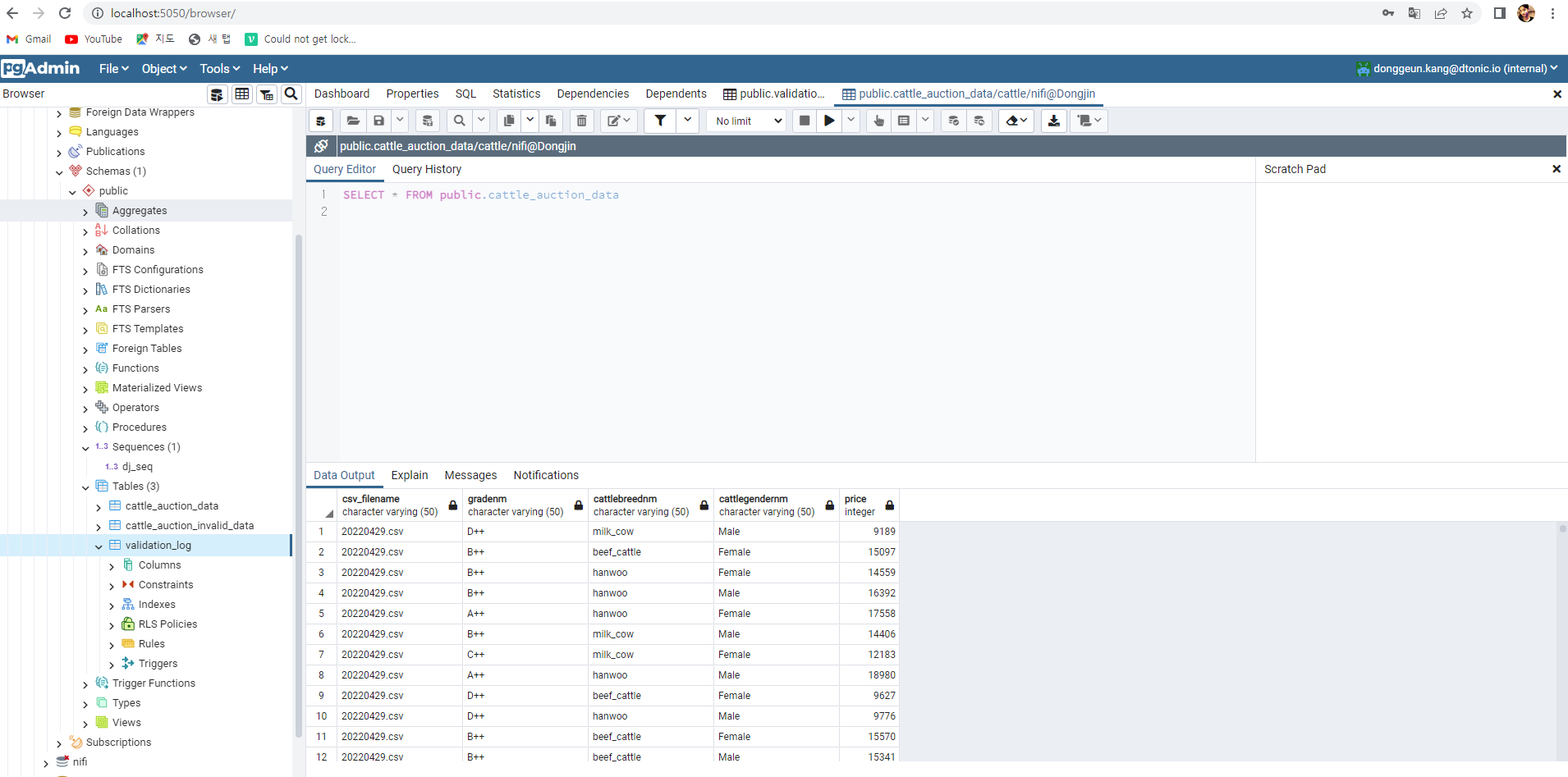The width and height of the screenshot is (1568, 777).
Task: Open the Messages tab in results panel
Action: (470, 475)
